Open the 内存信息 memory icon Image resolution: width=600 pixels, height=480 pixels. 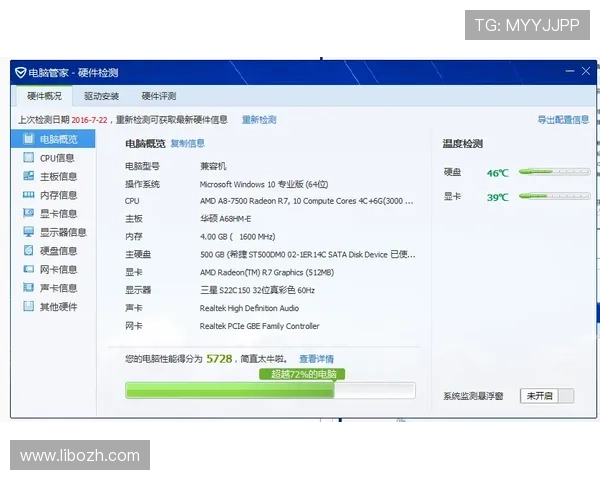pos(28,194)
